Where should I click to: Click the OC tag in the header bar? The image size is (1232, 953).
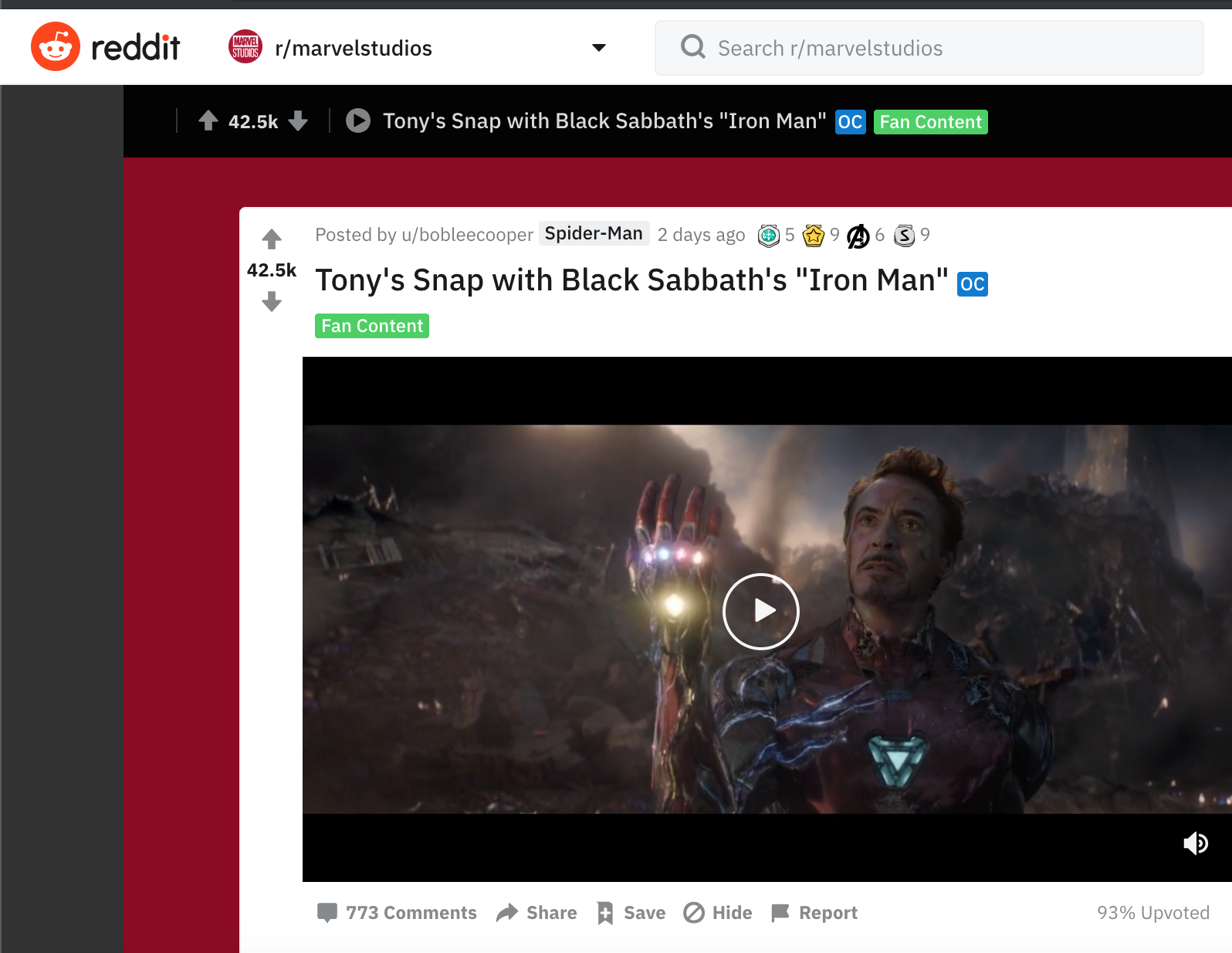tap(850, 122)
